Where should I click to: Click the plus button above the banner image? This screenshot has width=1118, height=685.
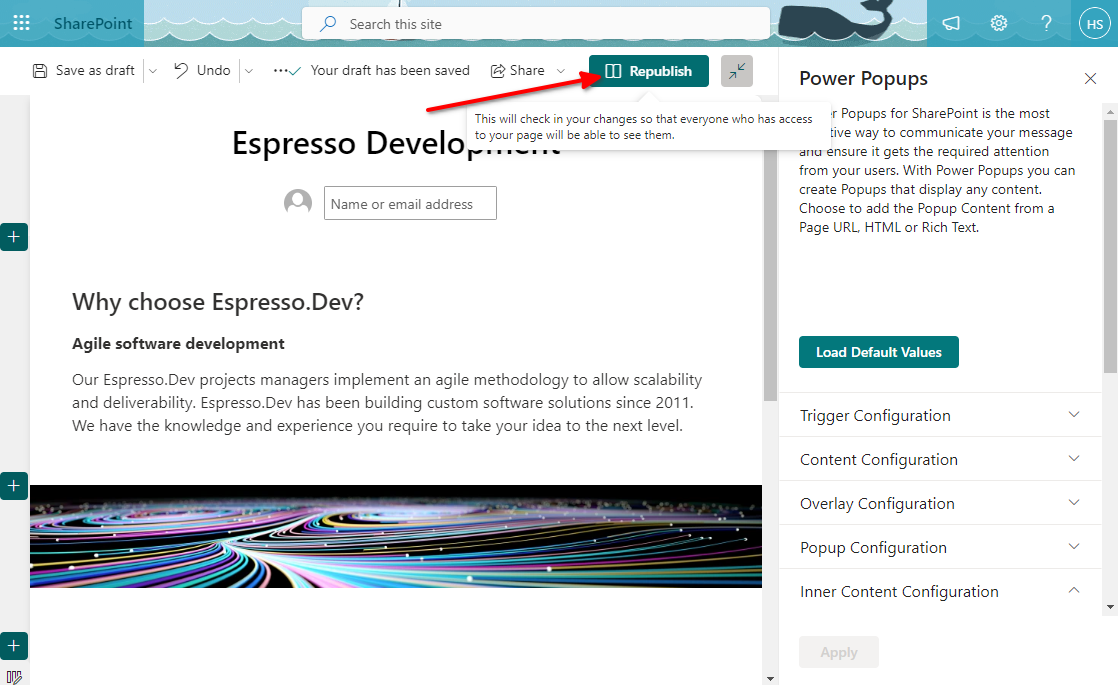(x=14, y=486)
